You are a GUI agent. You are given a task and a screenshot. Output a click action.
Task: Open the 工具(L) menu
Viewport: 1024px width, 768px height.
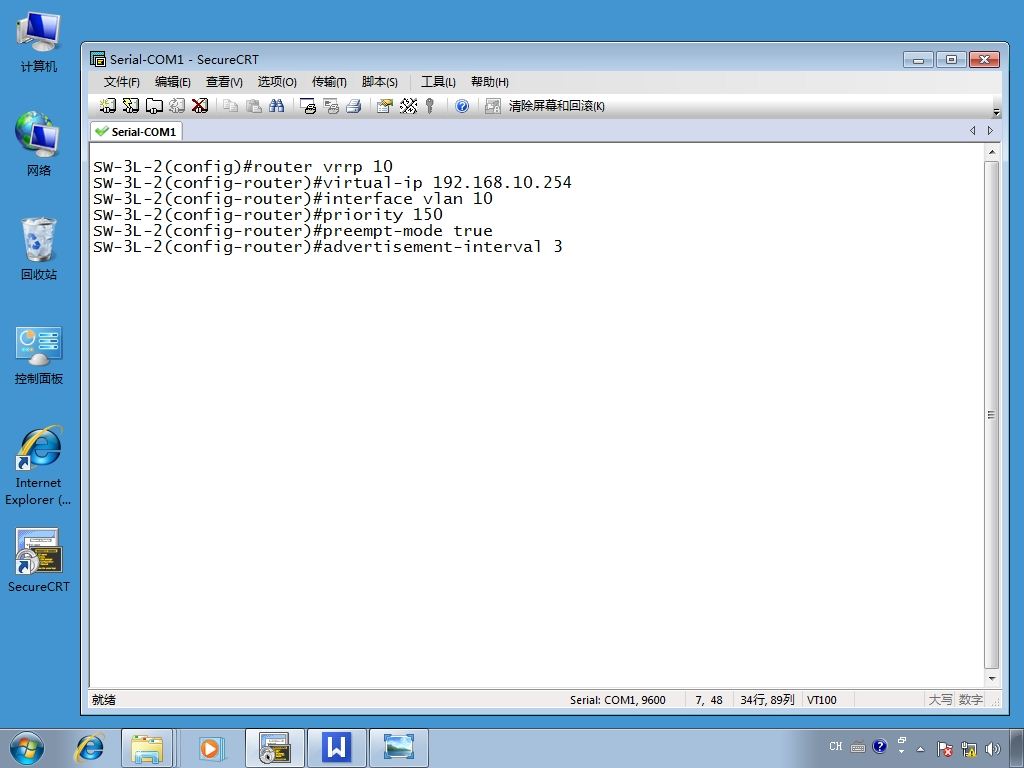click(x=438, y=82)
